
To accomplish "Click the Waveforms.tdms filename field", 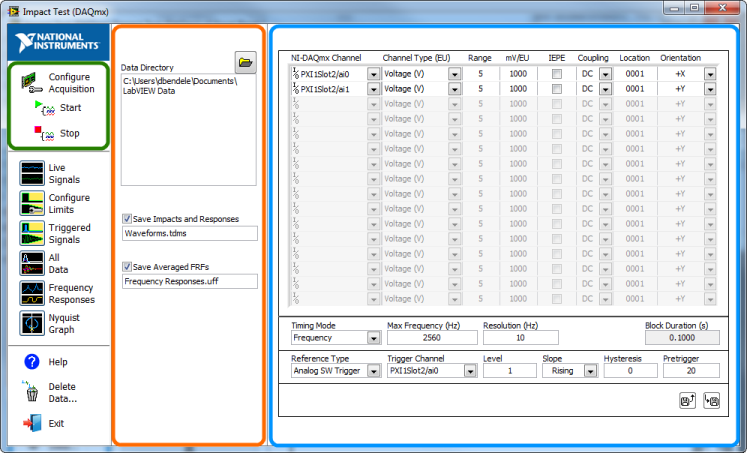I will (x=190, y=233).
